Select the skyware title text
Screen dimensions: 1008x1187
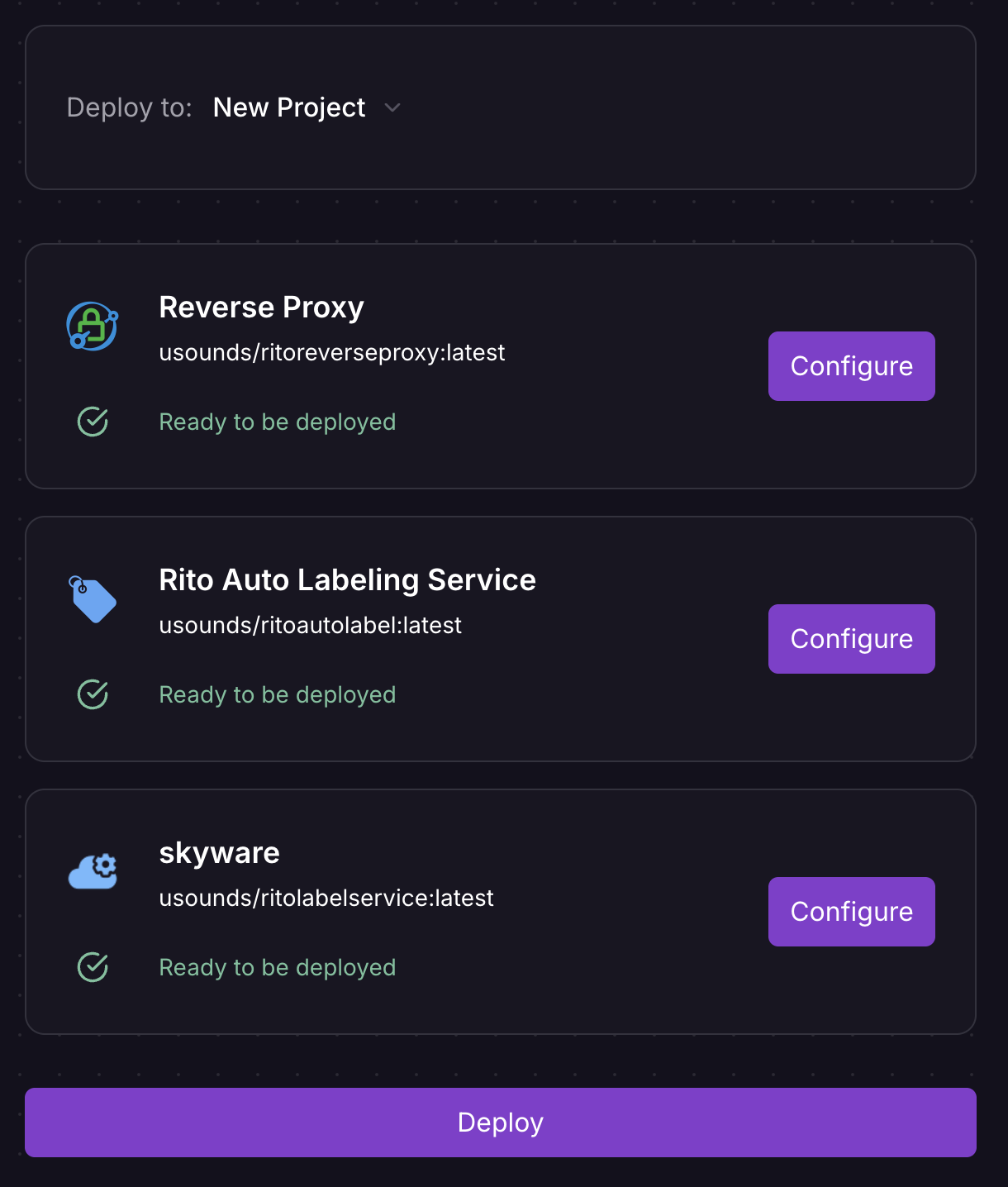coord(219,853)
